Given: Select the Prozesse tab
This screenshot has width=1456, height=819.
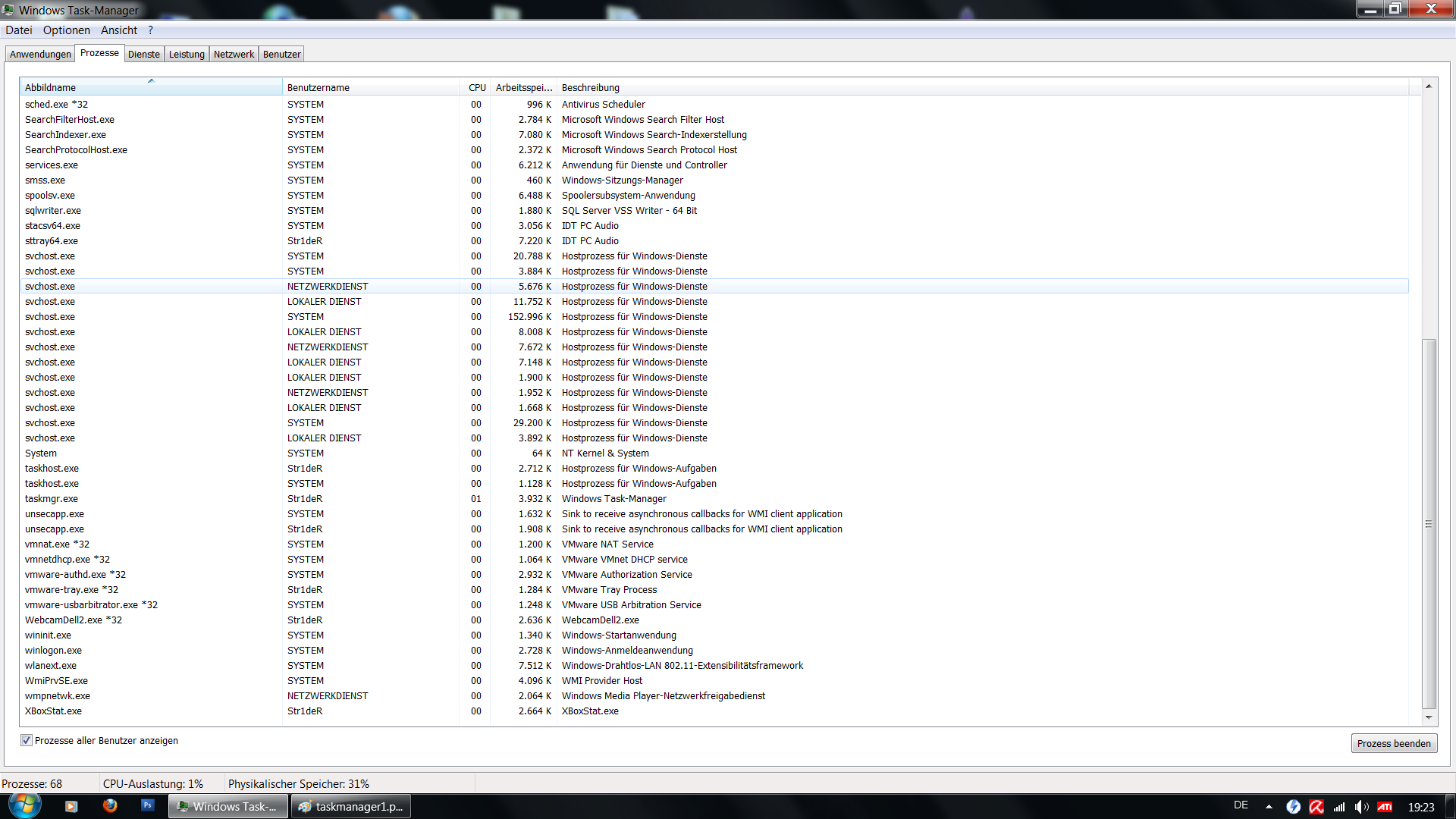Looking at the screenshot, I should pos(99,53).
